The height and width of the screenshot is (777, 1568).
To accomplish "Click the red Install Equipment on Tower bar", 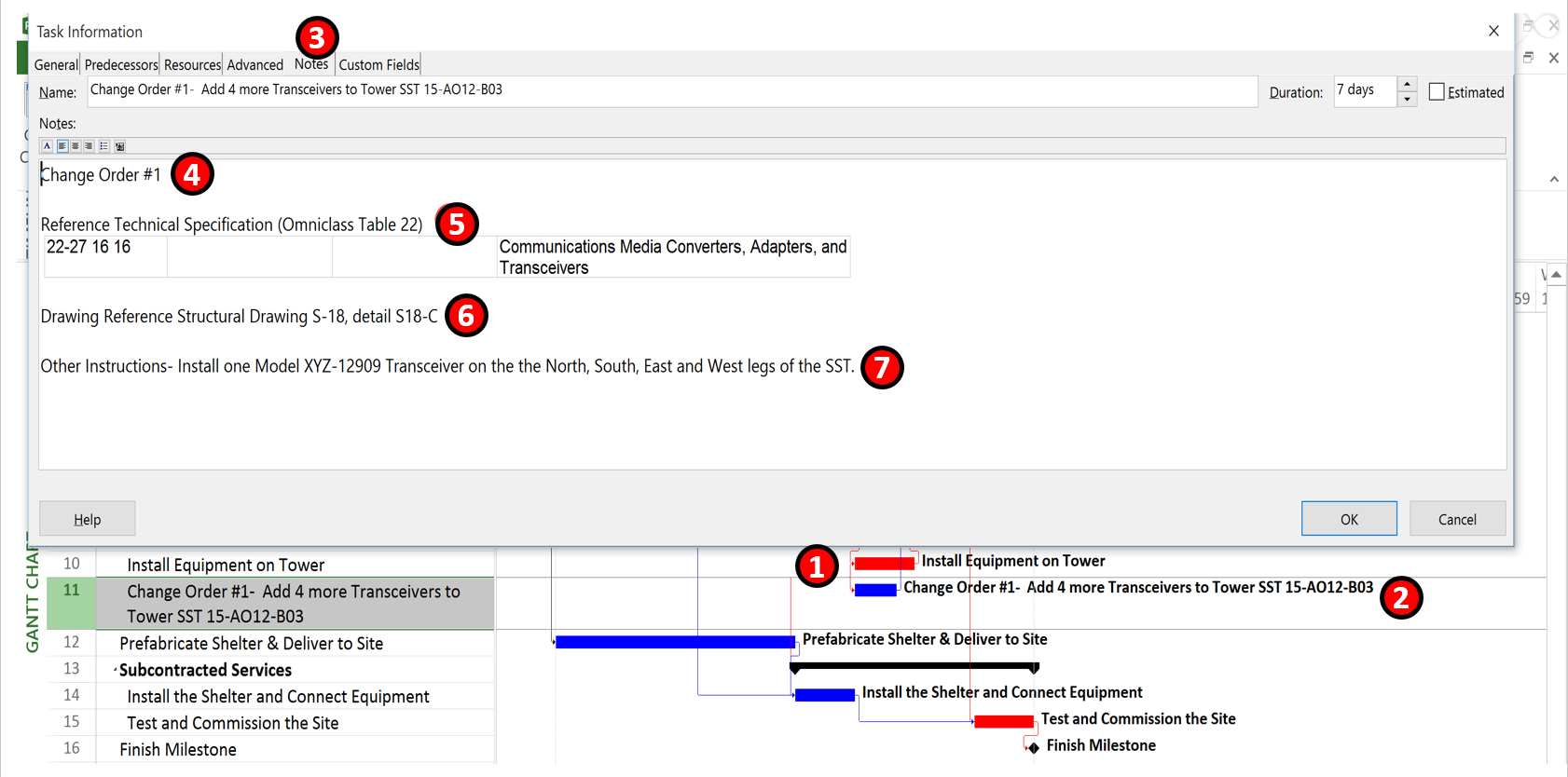I will [x=884, y=563].
